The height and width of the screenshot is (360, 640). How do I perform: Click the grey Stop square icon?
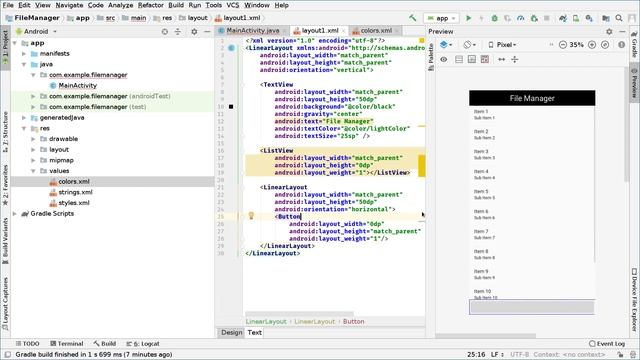click(x=547, y=18)
